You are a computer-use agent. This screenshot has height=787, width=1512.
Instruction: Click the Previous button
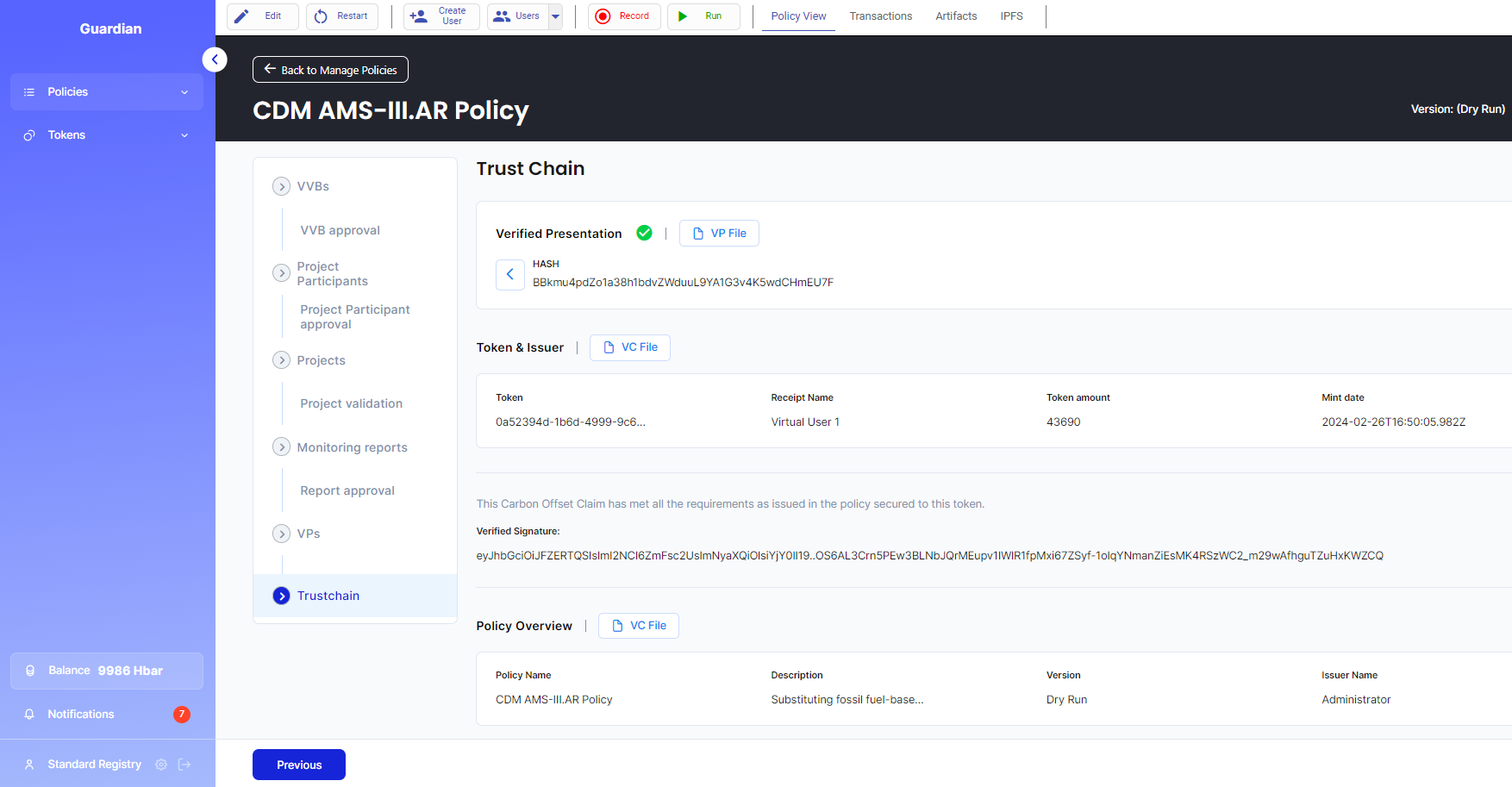[298, 765]
